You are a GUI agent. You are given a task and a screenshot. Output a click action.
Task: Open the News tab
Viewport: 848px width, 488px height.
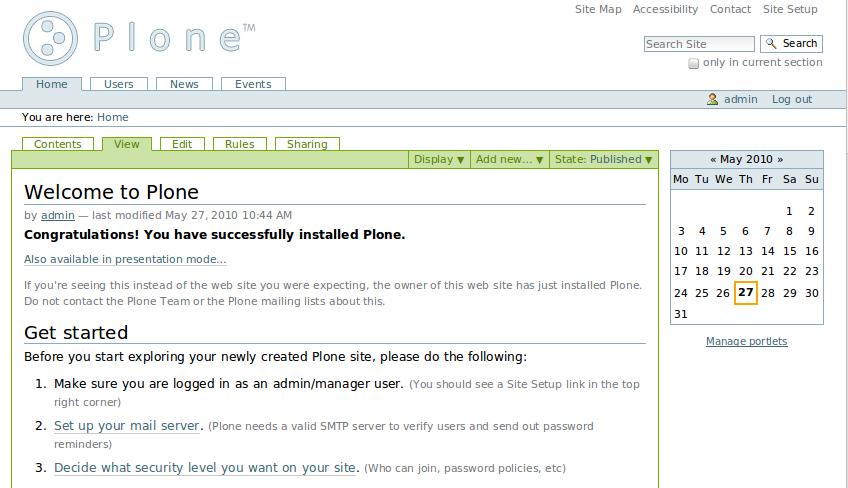(x=184, y=84)
